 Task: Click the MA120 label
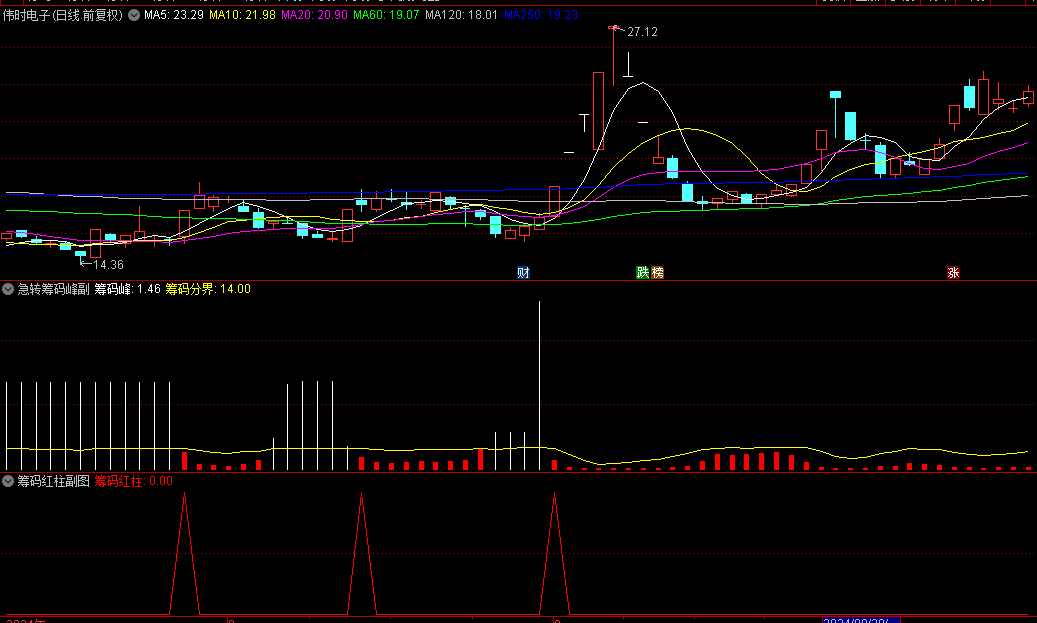pos(461,16)
